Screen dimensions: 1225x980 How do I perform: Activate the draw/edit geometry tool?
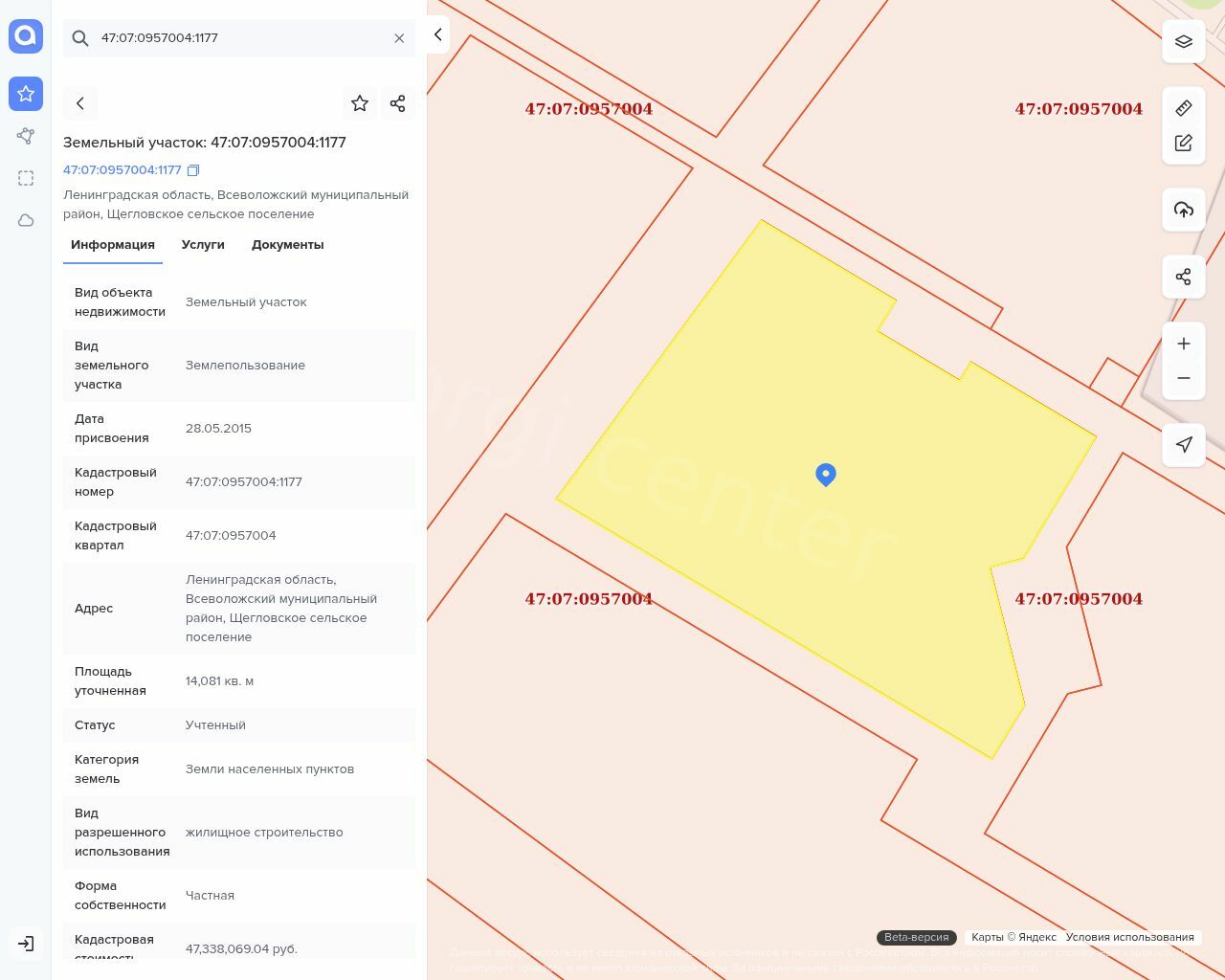[1183, 143]
